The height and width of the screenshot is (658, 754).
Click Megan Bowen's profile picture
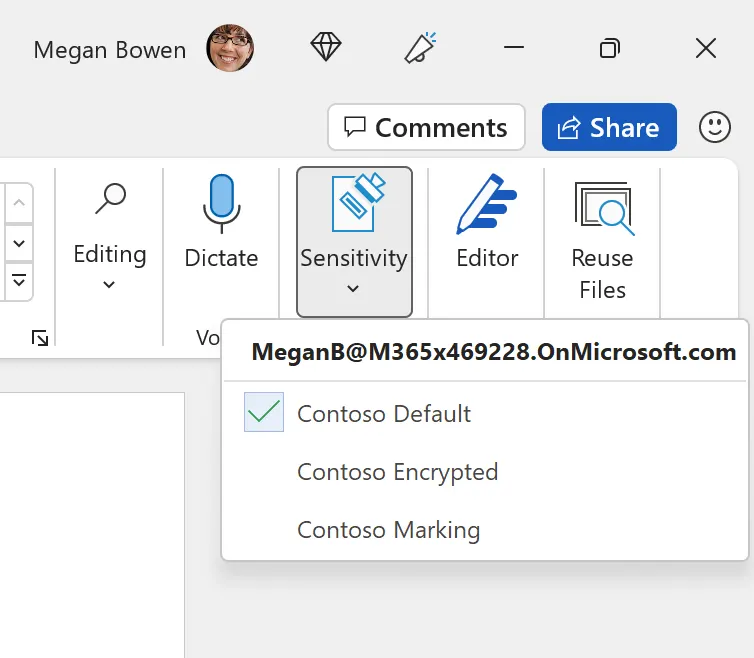(230, 48)
